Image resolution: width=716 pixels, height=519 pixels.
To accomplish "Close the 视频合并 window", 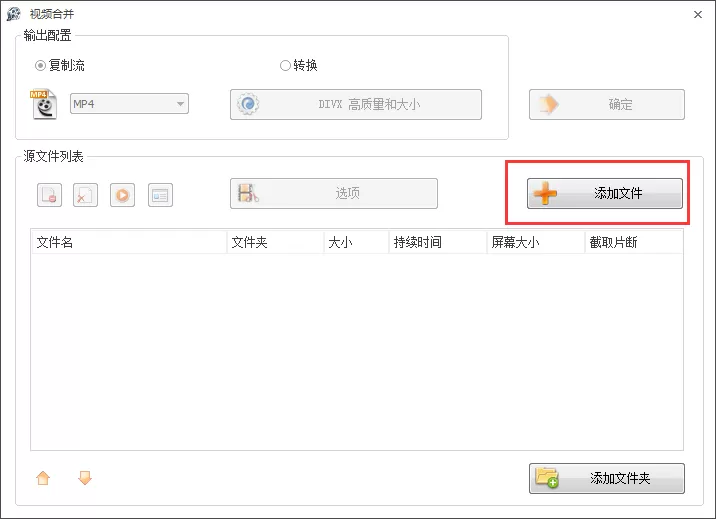I will (x=698, y=15).
